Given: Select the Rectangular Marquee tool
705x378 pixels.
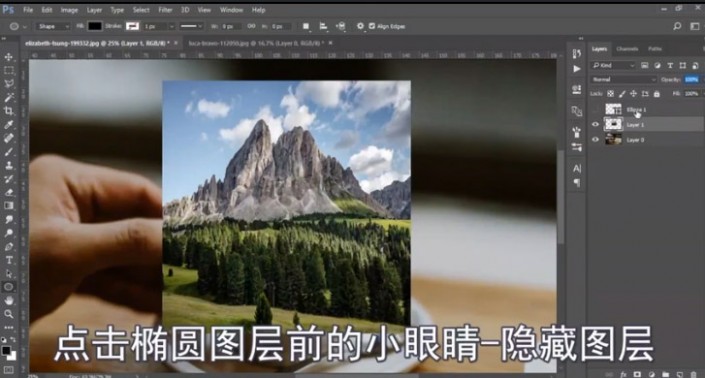Looking at the screenshot, I should click(x=9, y=71).
